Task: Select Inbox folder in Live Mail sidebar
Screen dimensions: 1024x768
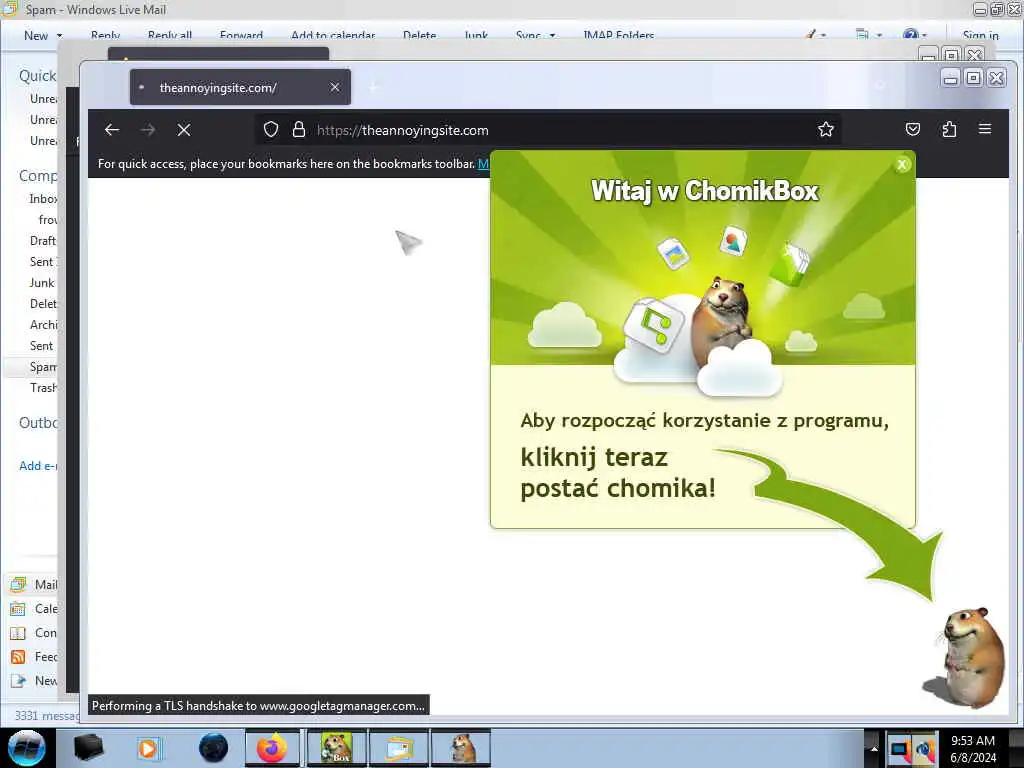Action: coord(42,199)
